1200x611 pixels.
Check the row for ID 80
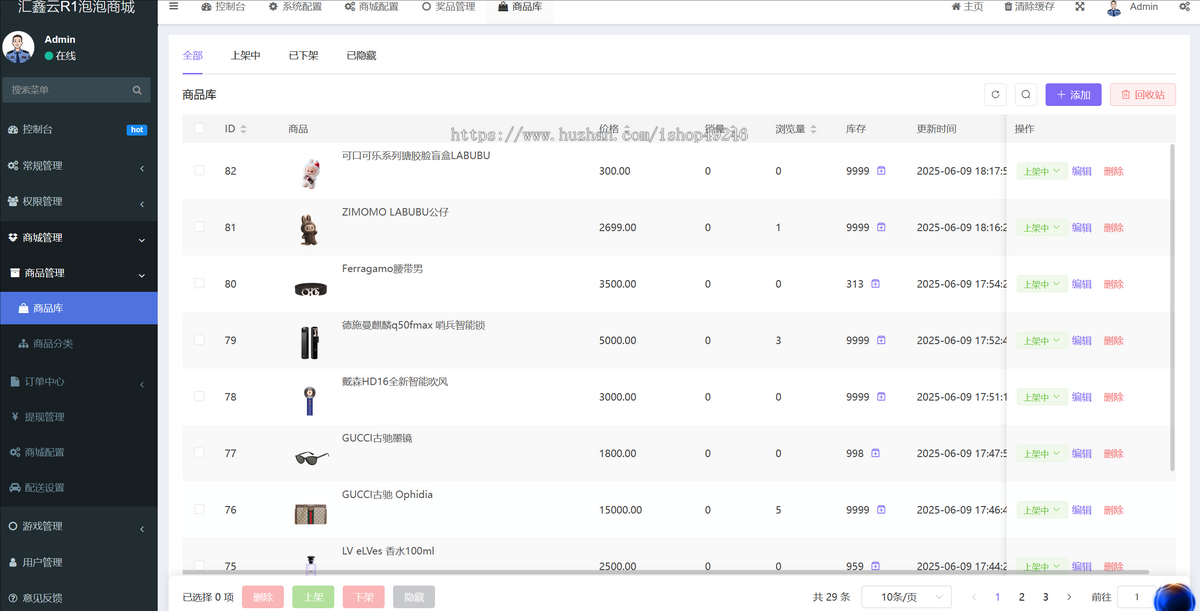point(199,284)
